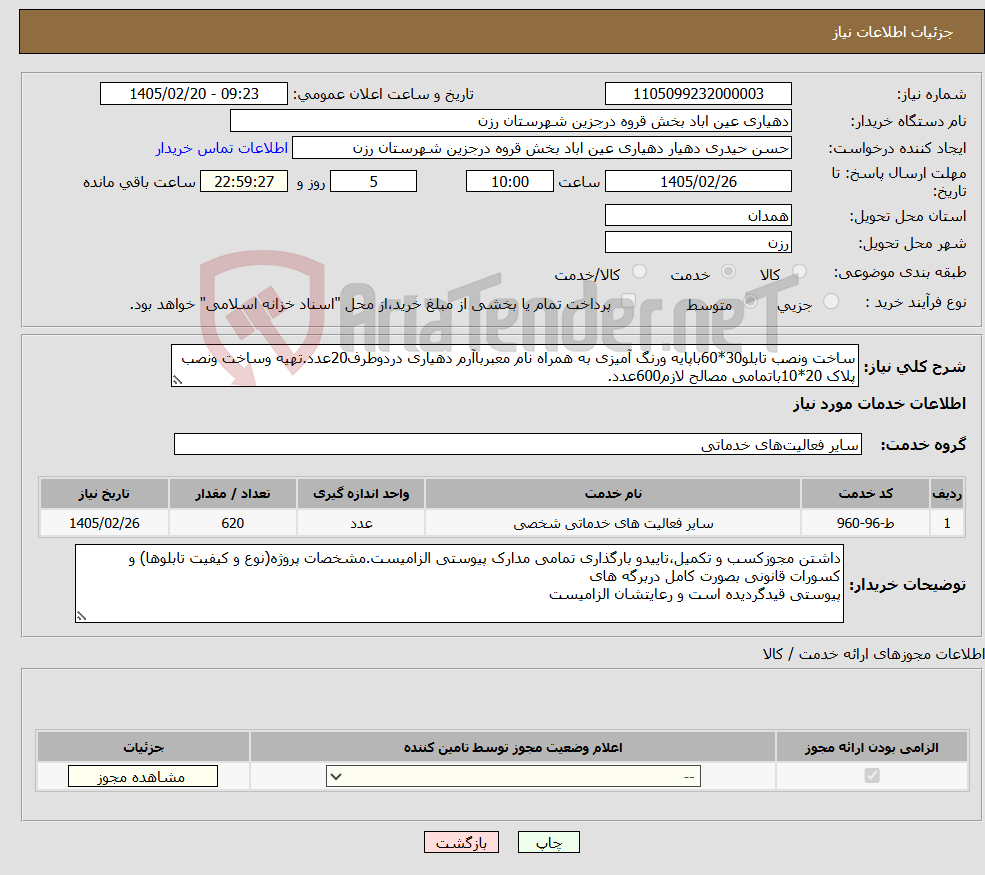Click the buyer notes textarea
Viewport: 985px width, 875px height.
(x=459, y=584)
